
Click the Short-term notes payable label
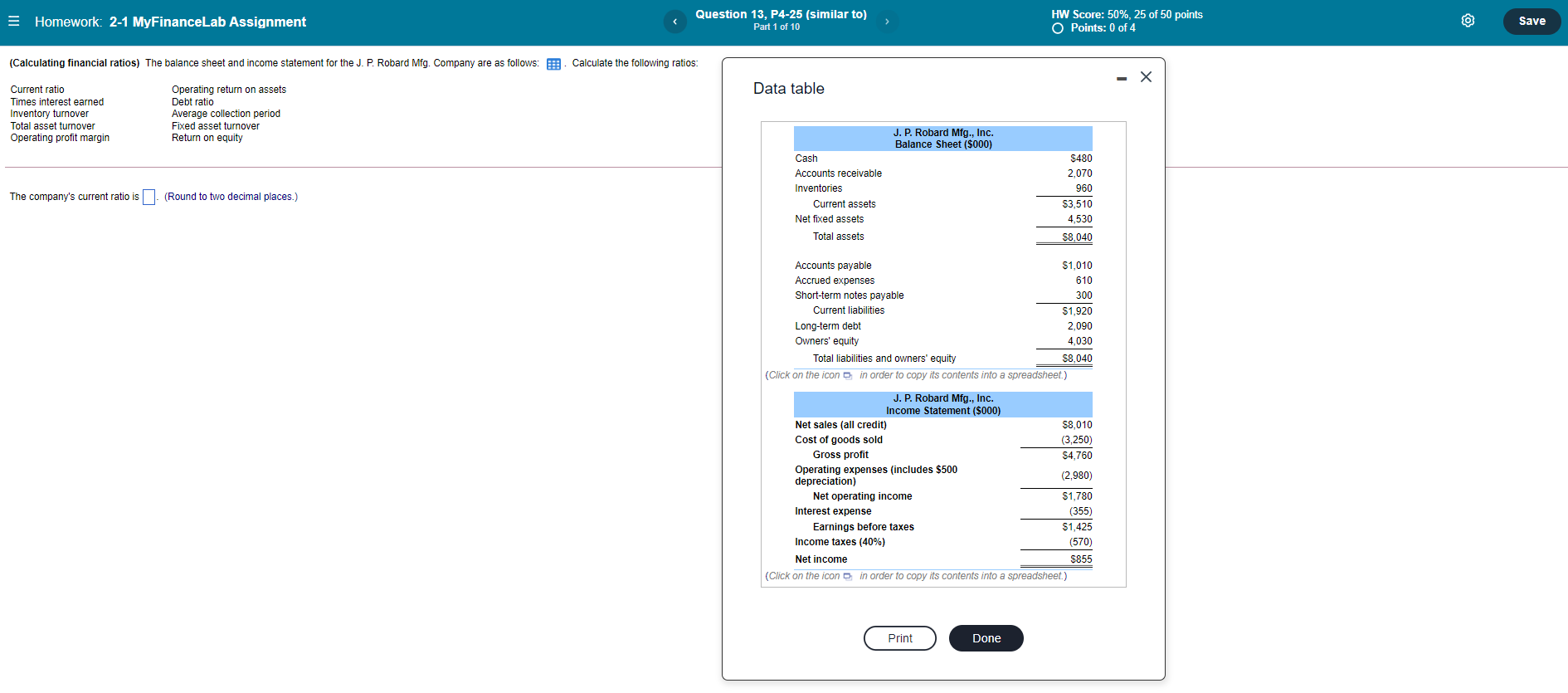coord(850,295)
